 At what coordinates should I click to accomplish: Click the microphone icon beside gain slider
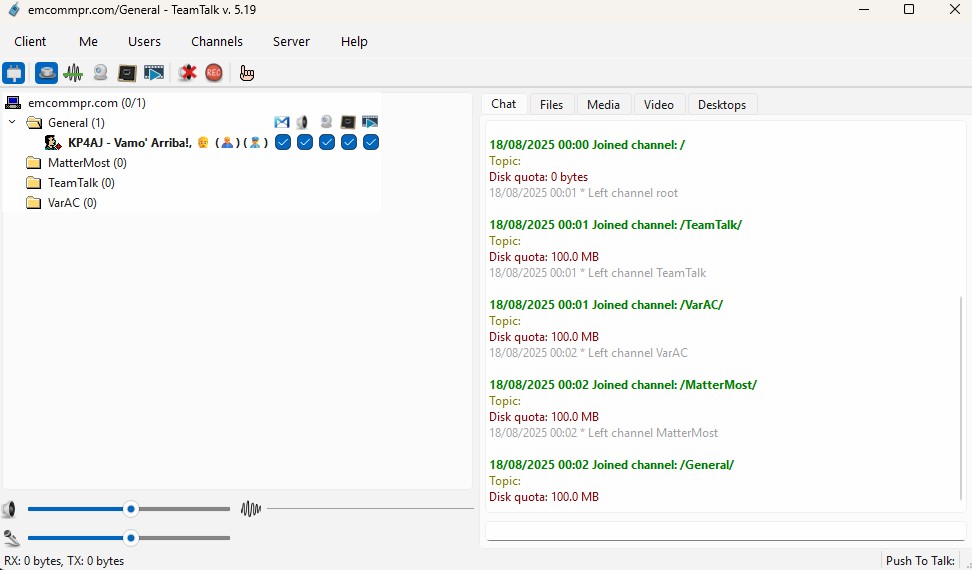[11, 538]
